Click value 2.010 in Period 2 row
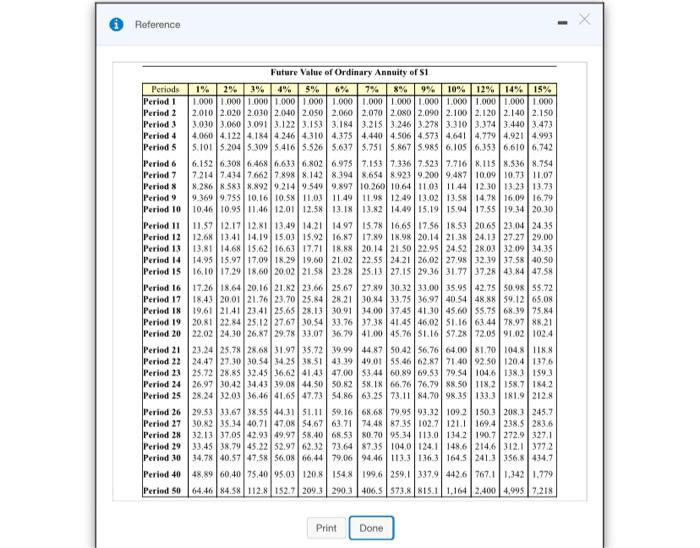The height and width of the screenshot is (548, 700). (x=202, y=113)
